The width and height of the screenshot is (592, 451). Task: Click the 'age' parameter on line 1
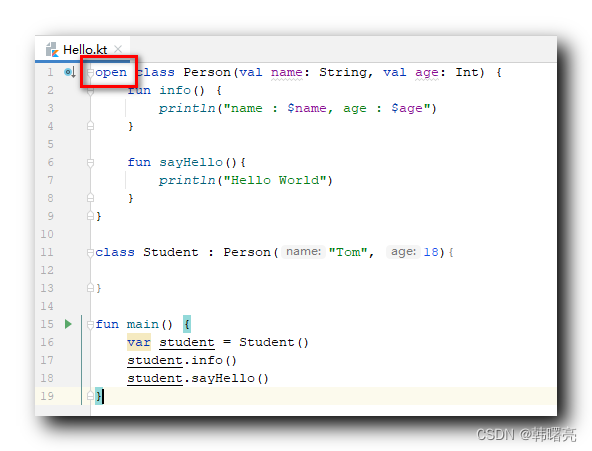tap(427, 72)
